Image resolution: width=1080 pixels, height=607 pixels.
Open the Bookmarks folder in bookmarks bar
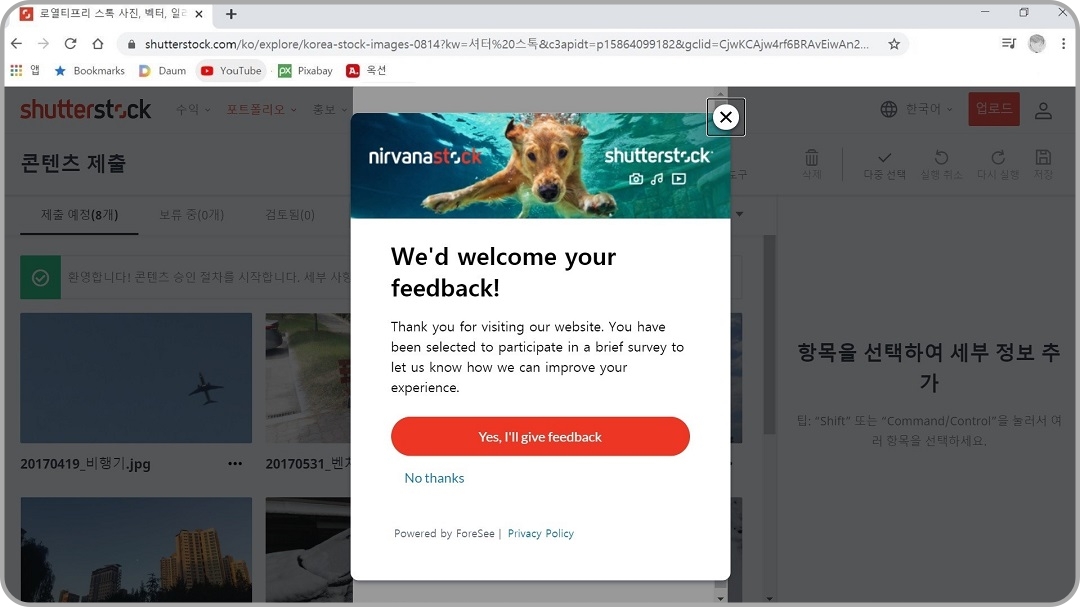90,70
